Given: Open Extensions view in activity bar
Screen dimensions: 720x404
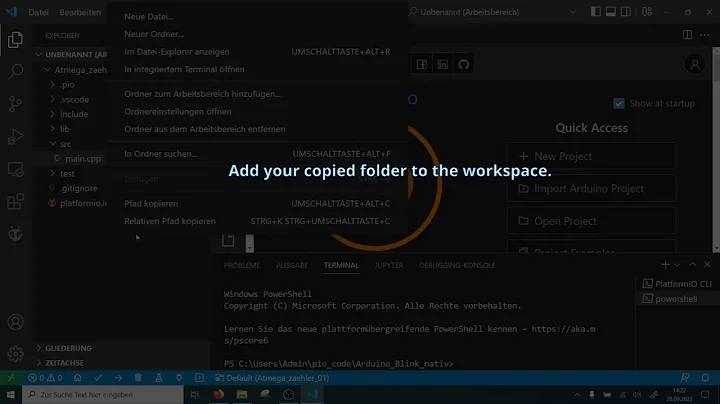Looking at the screenshot, I should 15,202.
